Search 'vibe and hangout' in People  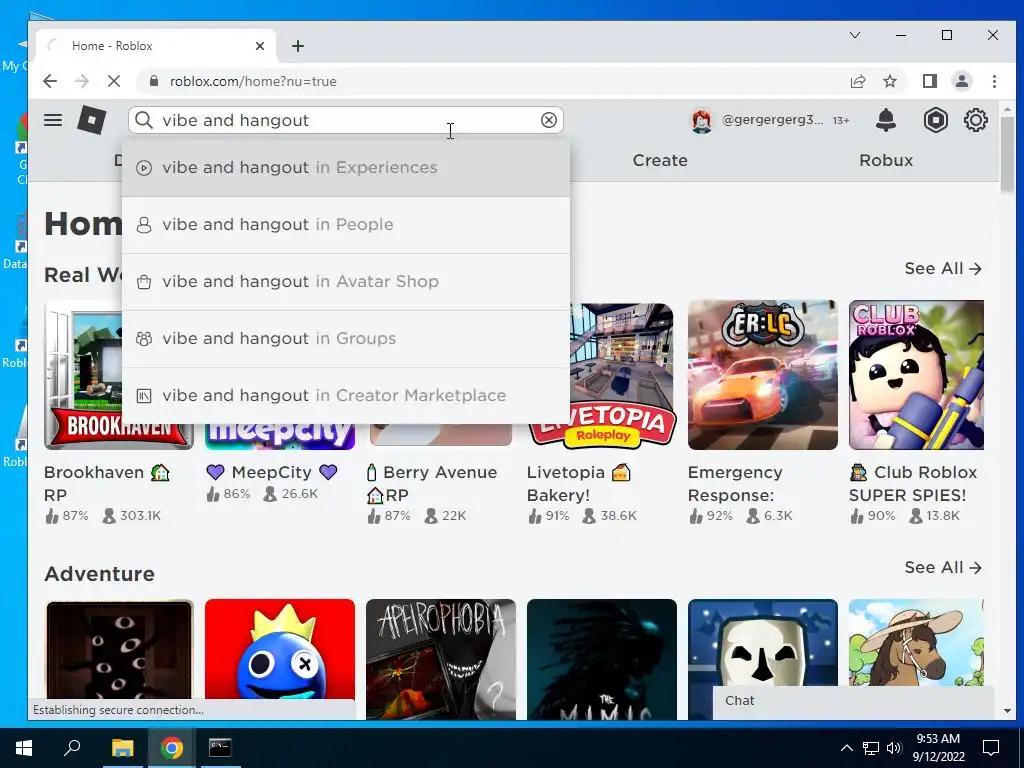click(346, 225)
